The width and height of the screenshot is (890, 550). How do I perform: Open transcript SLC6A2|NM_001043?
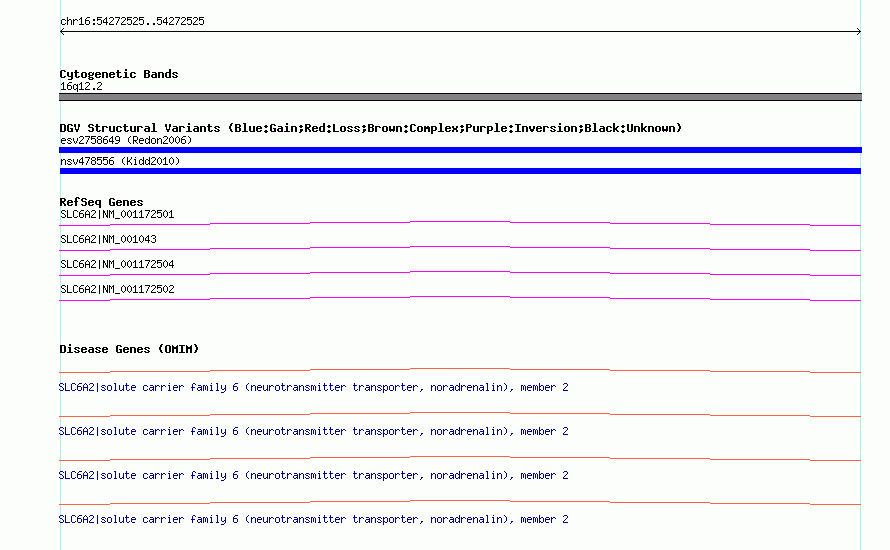click(108, 240)
